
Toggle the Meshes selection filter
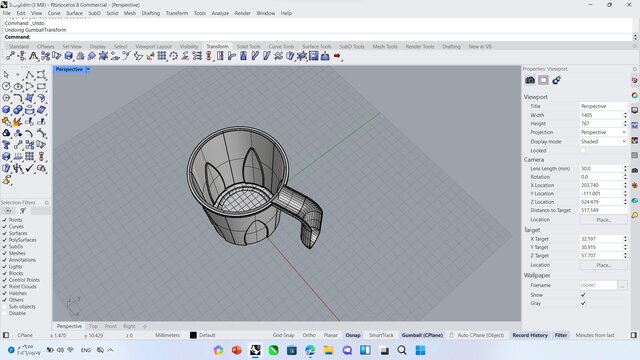[5, 253]
